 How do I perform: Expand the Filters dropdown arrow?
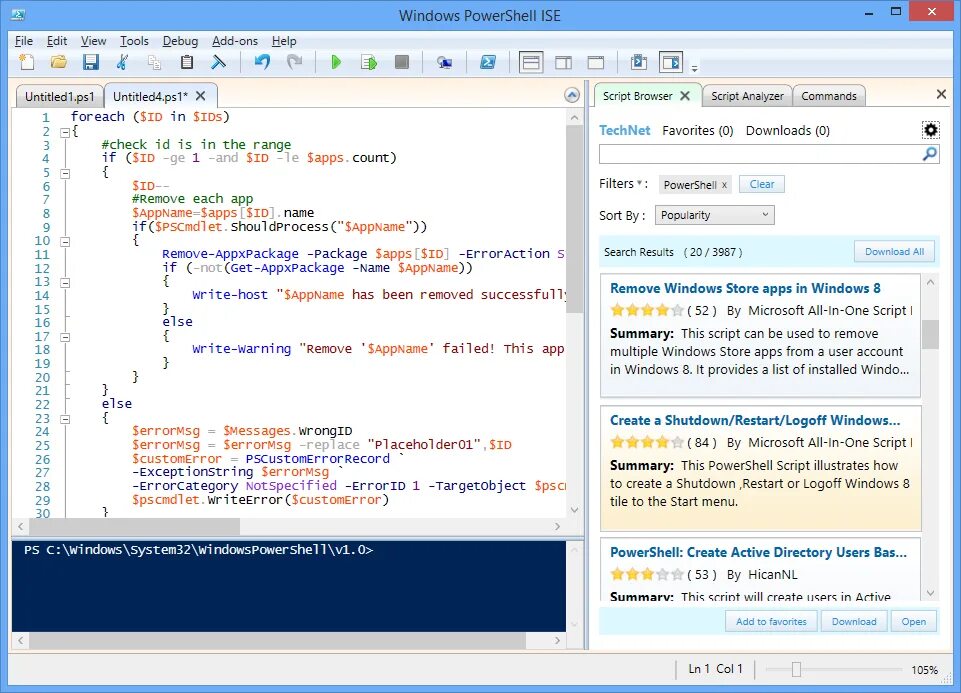[639, 183]
